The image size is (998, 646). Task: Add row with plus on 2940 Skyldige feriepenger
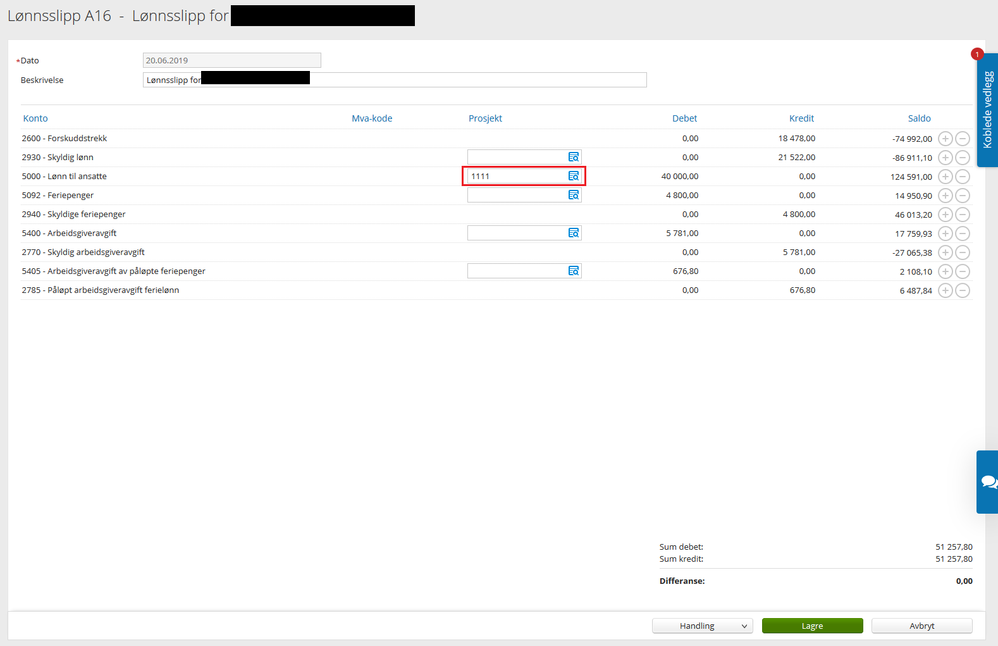[x=945, y=214]
